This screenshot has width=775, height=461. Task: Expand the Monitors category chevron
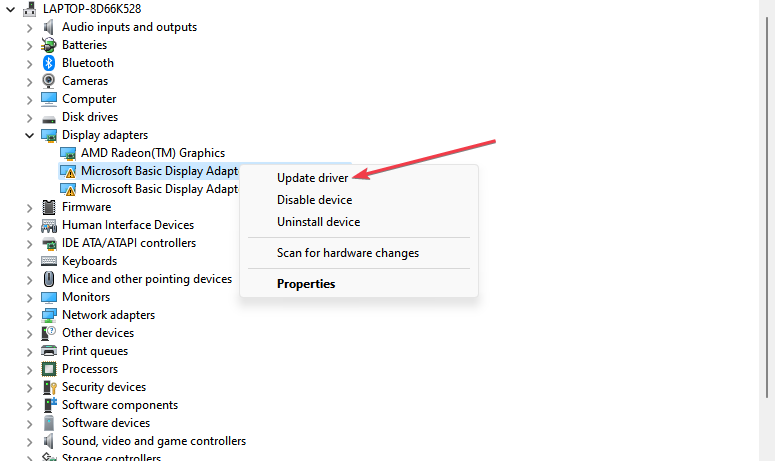point(29,298)
